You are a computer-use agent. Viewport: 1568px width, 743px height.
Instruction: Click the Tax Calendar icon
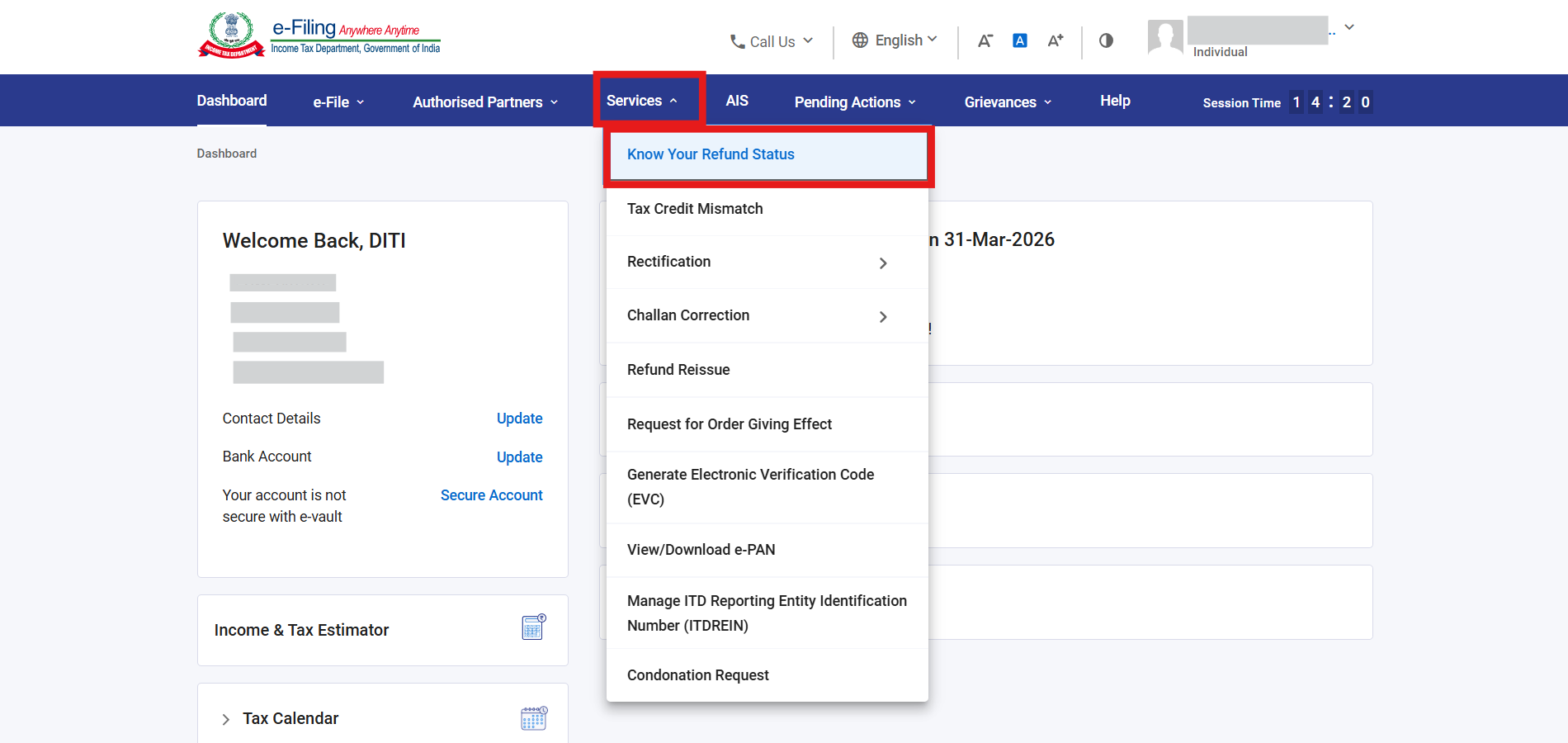(534, 718)
